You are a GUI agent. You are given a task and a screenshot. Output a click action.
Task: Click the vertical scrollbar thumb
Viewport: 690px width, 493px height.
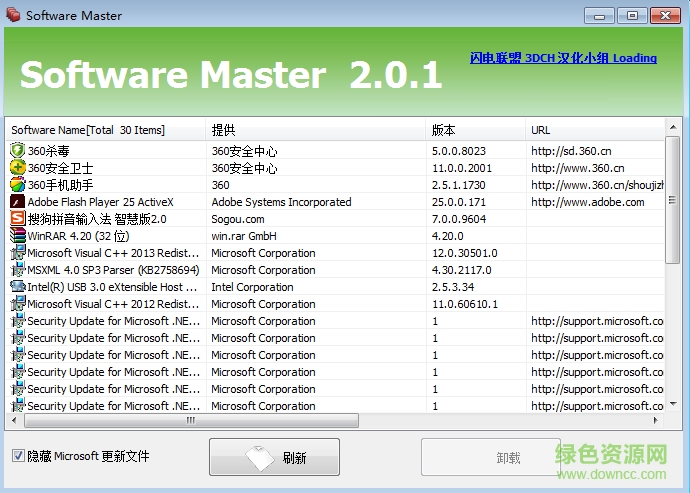pos(672,200)
